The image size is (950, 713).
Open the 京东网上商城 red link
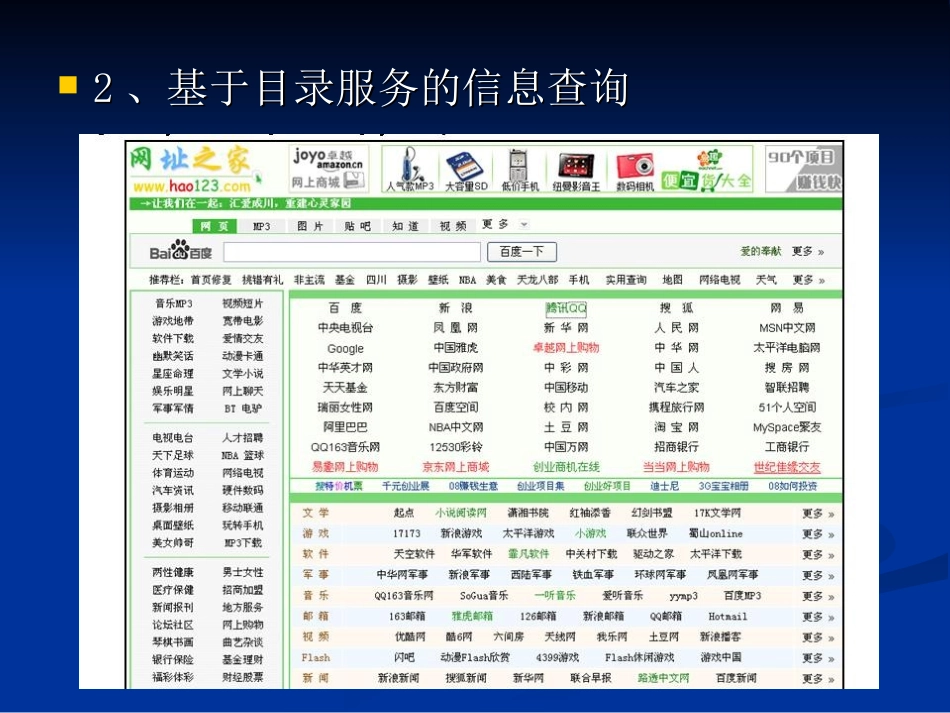tap(456, 467)
